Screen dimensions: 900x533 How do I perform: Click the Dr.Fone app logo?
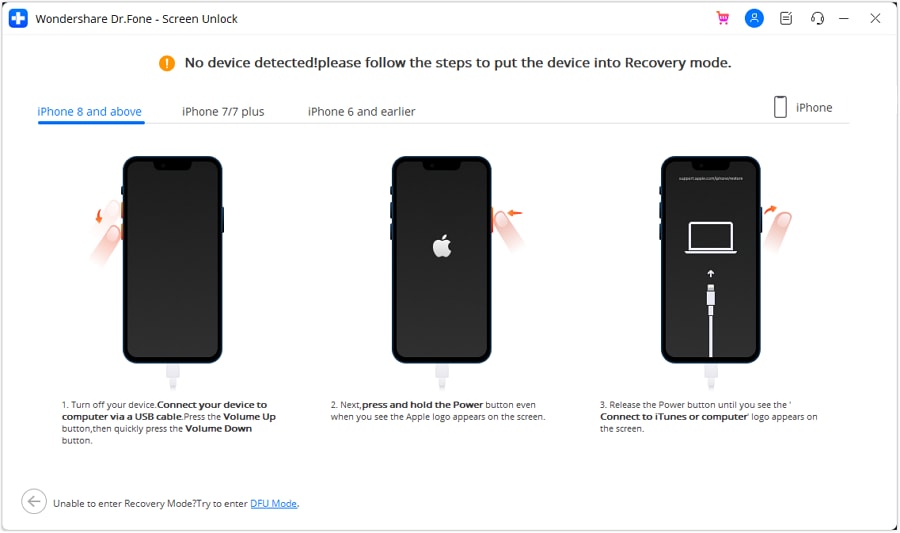18,18
